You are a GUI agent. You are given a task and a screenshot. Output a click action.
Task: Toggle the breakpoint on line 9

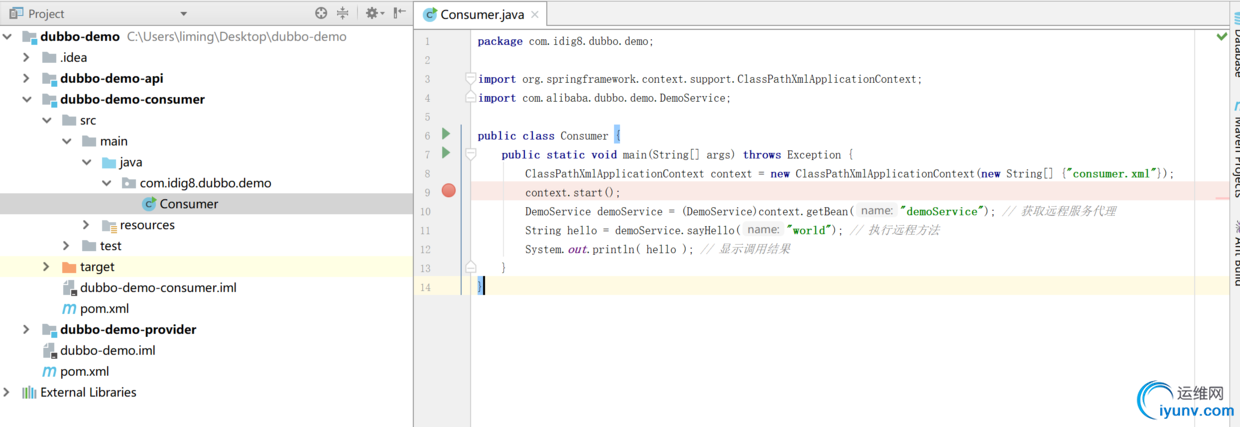449,191
